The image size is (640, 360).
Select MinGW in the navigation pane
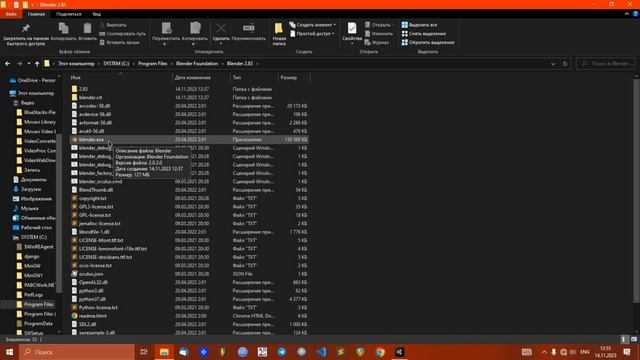pos(29,266)
